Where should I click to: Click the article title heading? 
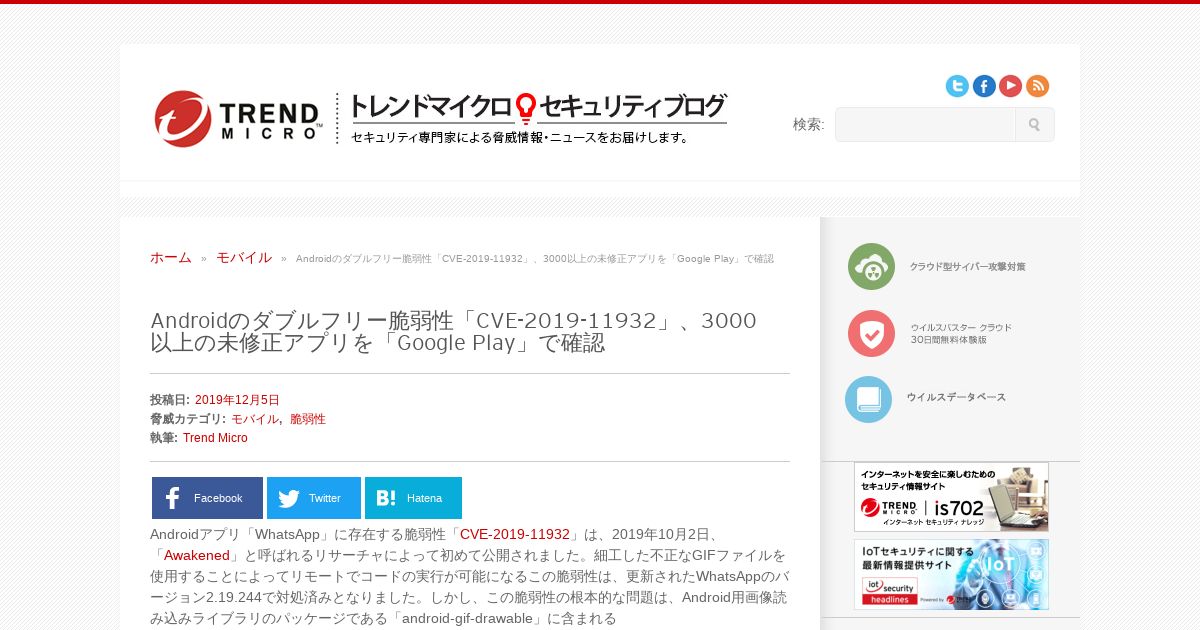coord(453,332)
